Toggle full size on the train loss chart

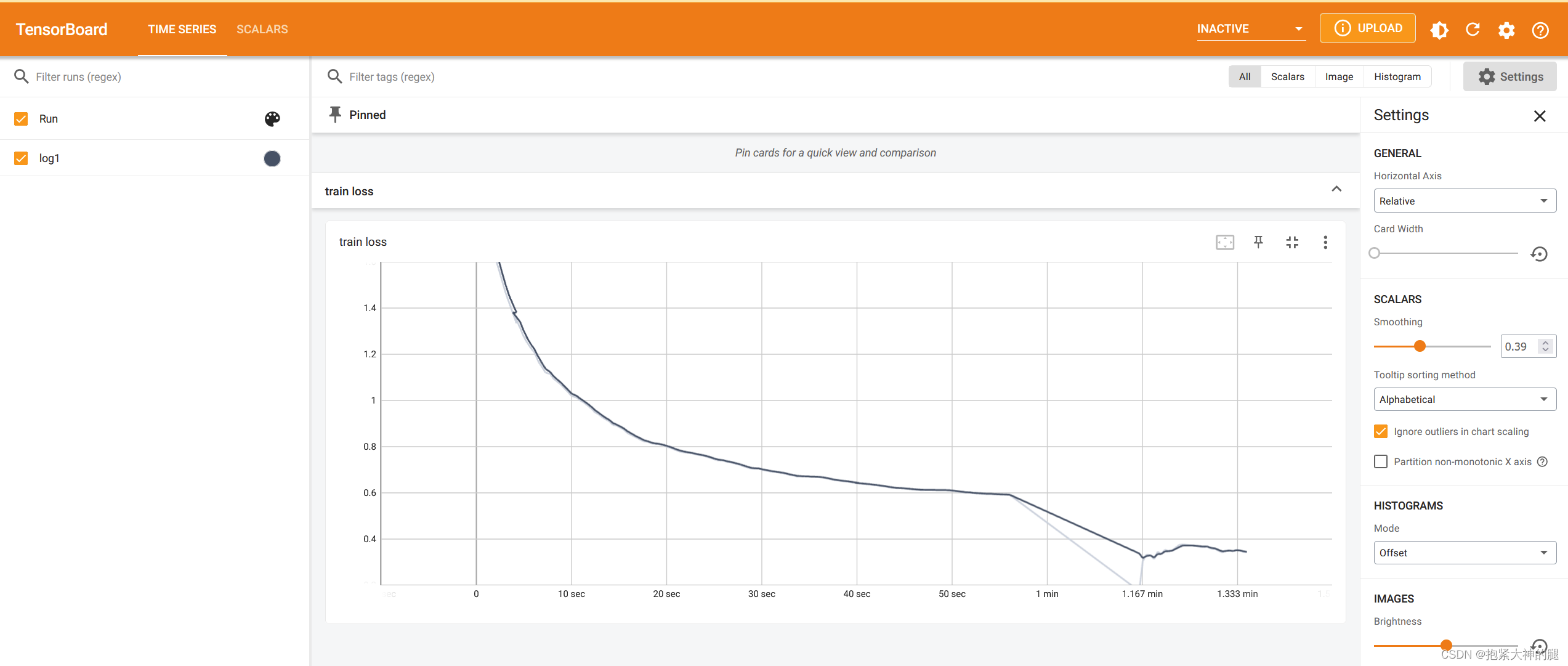(1292, 242)
